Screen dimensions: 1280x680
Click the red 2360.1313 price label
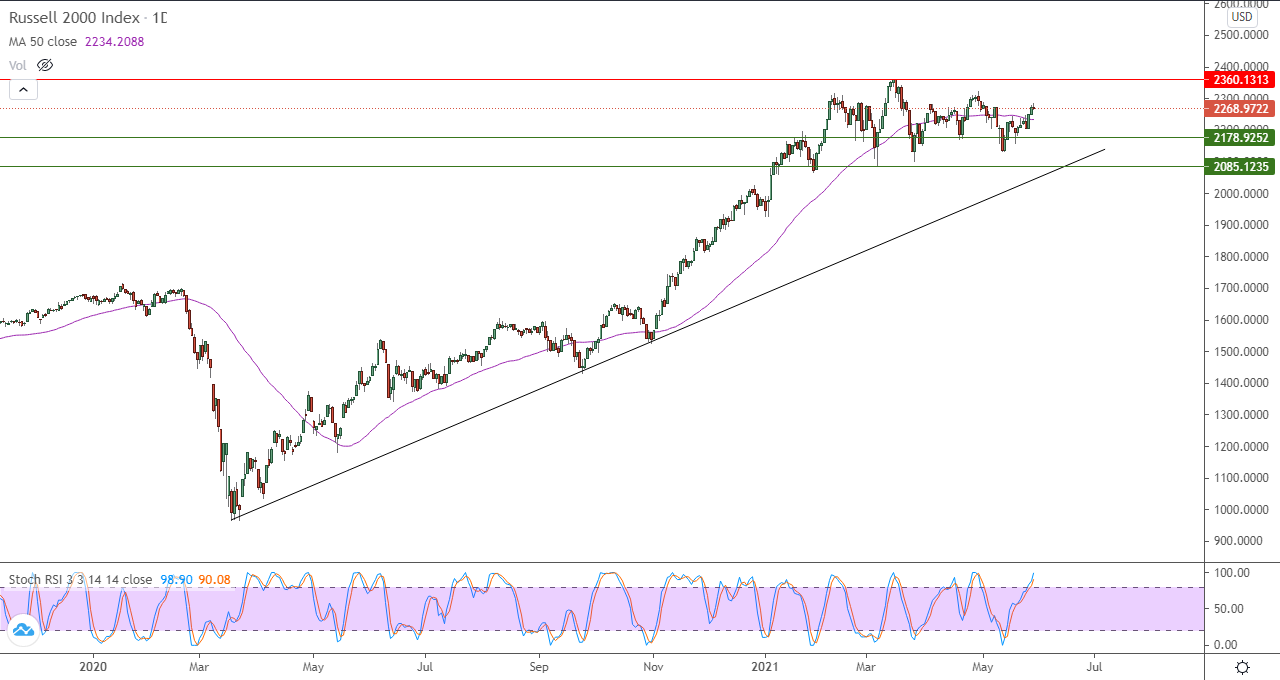coord(1240,79)
